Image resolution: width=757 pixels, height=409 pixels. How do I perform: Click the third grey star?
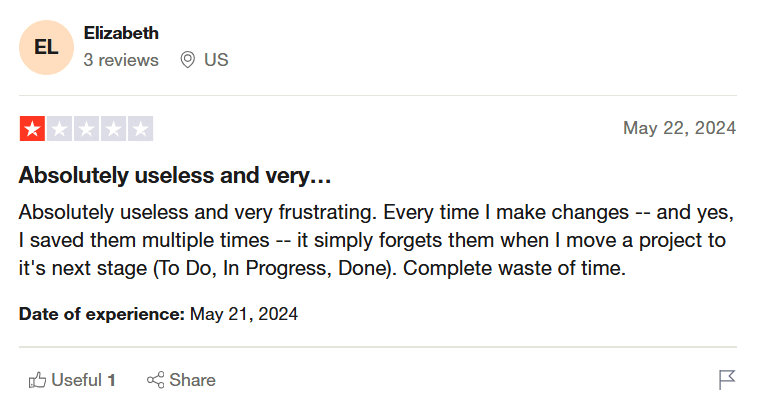point(86,129)
